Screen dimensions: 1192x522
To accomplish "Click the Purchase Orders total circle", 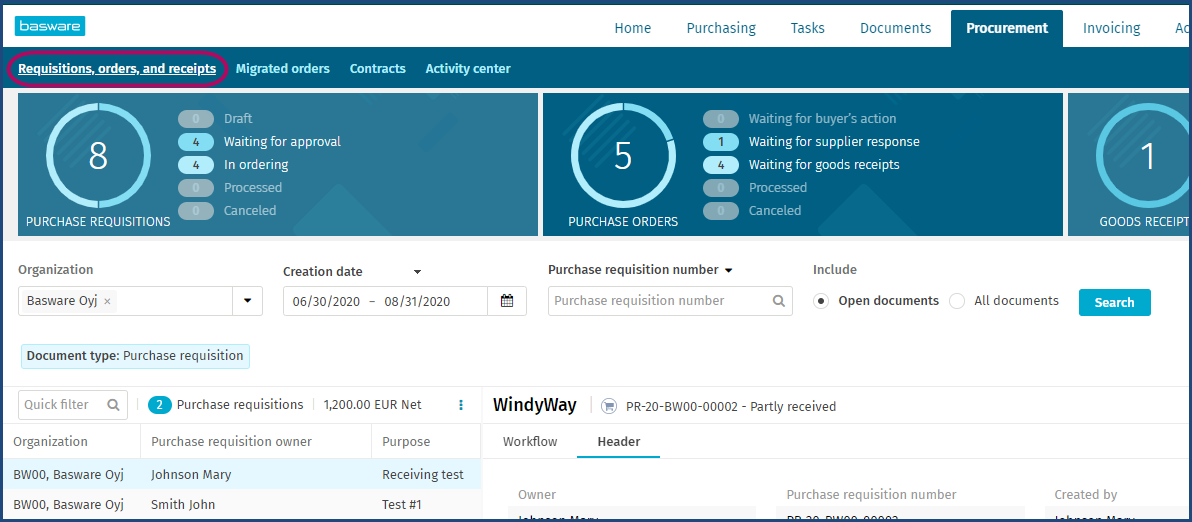I will click(x=623, y=154).
